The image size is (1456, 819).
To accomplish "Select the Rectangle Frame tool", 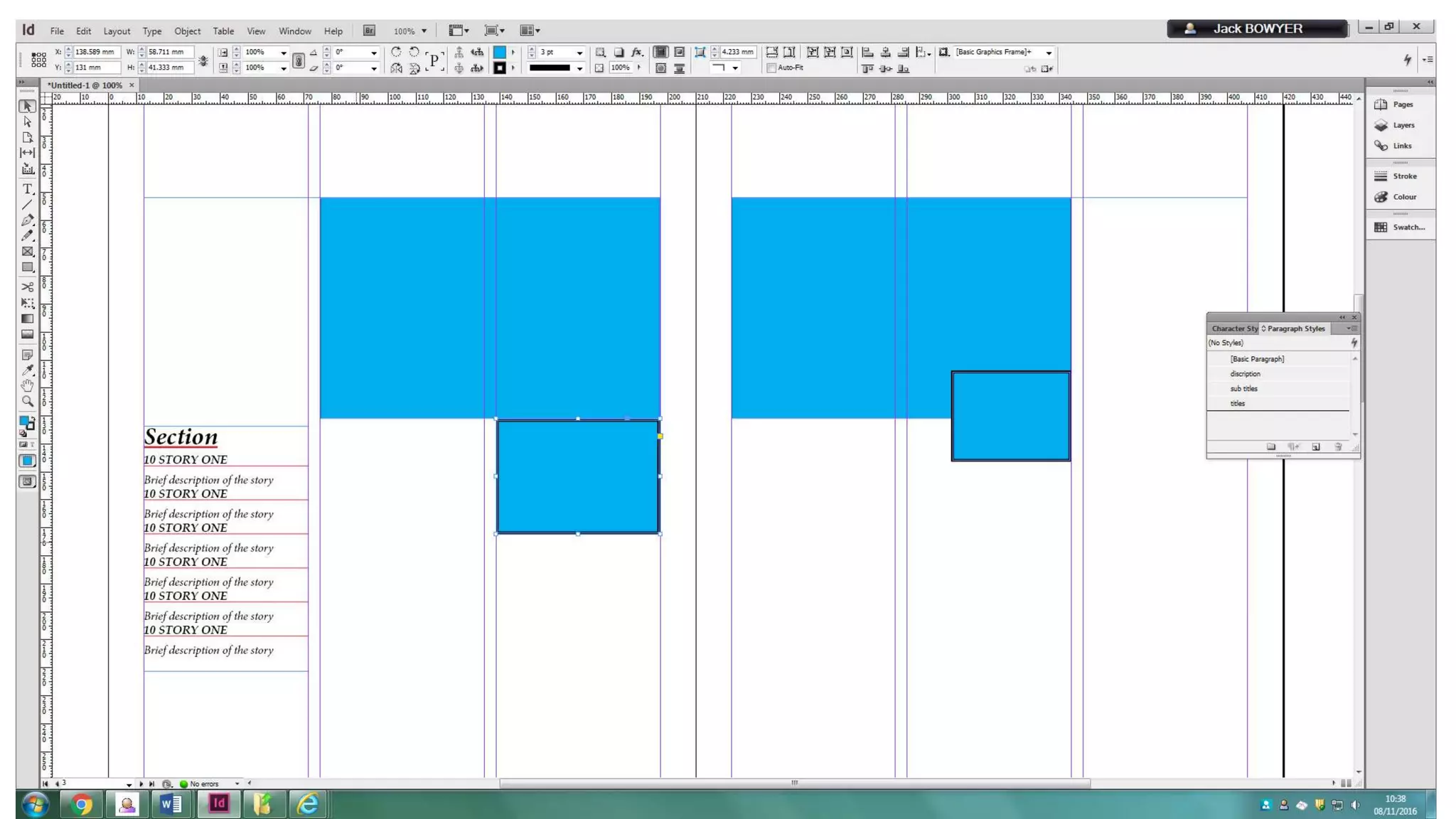I will pyautogui.click(x=27, y=252).
